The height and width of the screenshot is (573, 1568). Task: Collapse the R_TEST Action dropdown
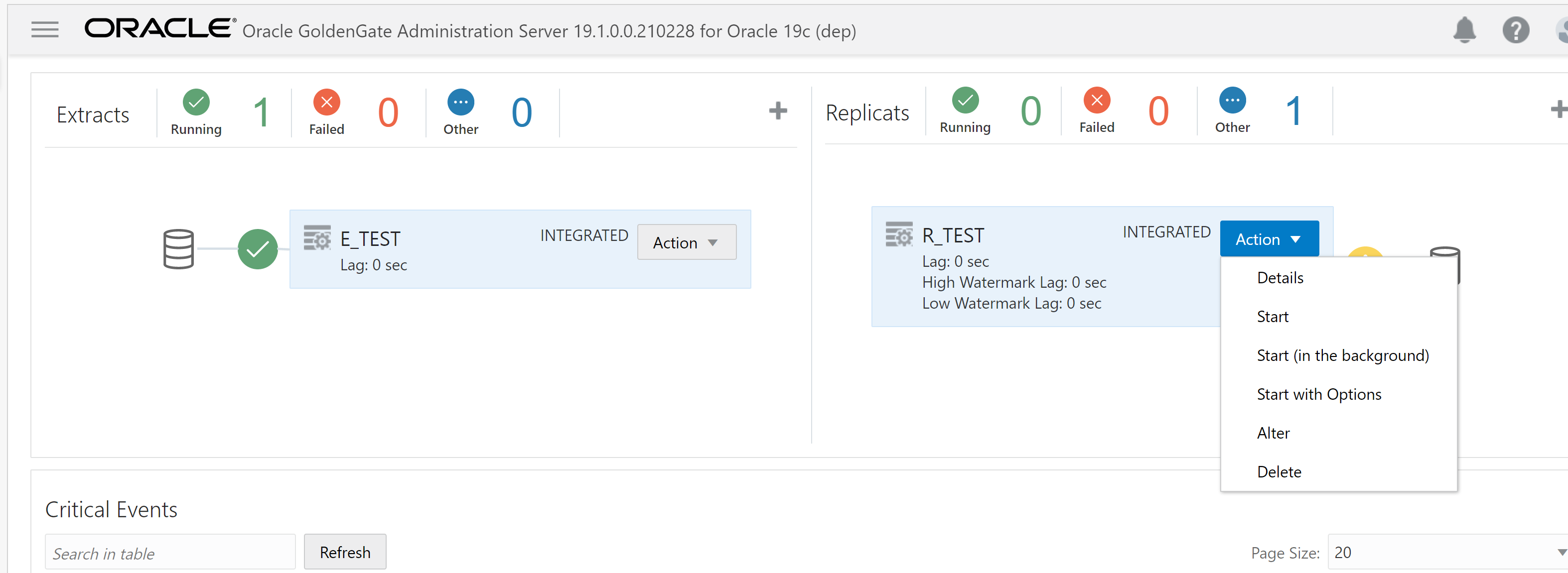[x=1269, y=239]
